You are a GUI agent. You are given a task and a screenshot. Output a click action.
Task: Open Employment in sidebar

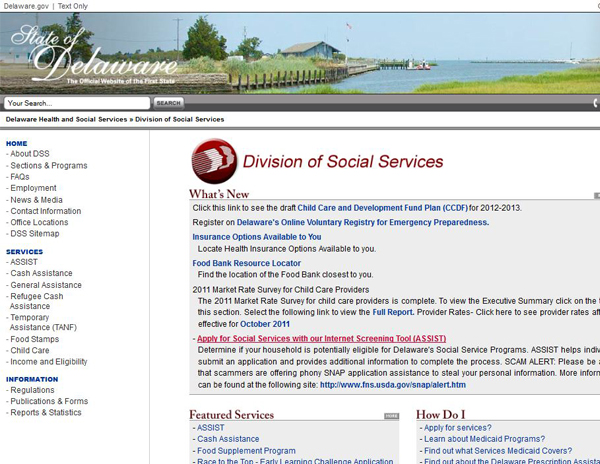33,188
